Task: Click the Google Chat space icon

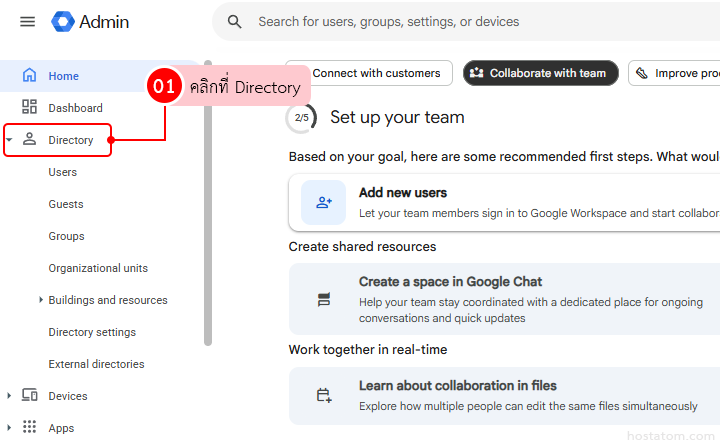Action: coord(324,299)
